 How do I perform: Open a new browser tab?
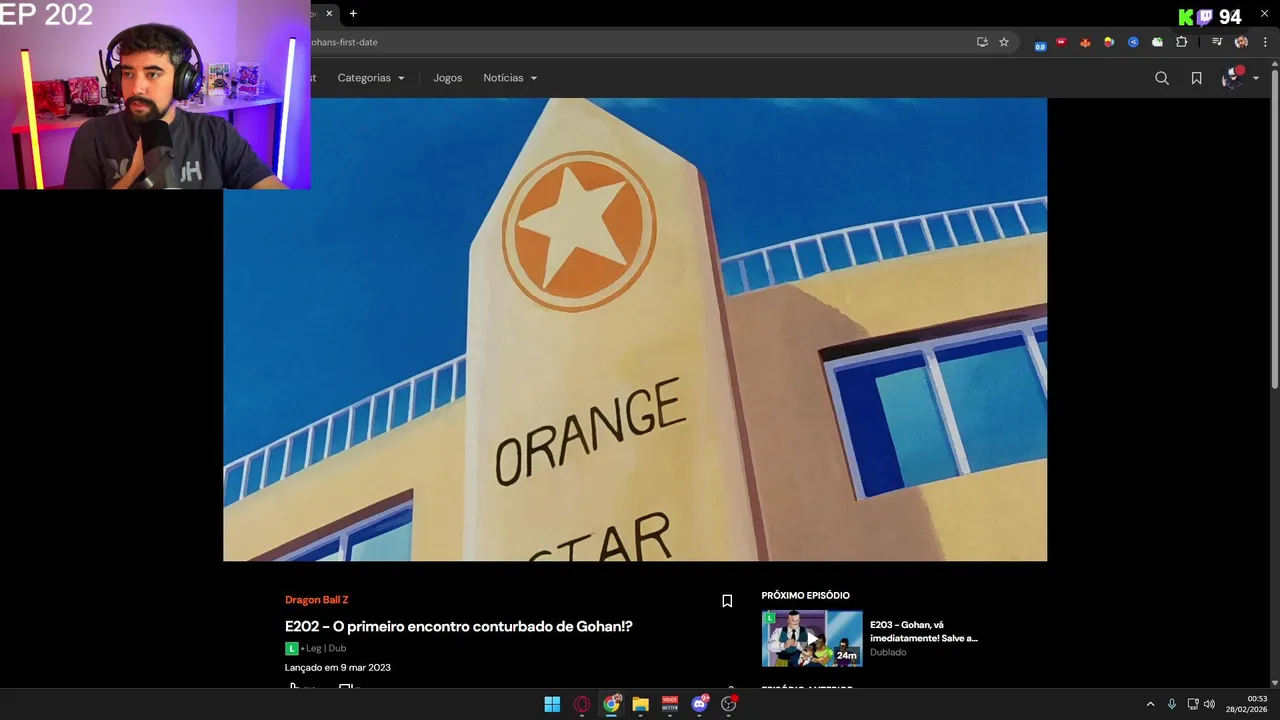(353, 14)
